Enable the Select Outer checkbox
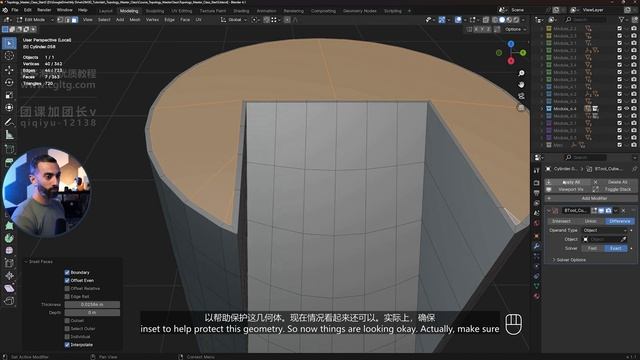Image resolution: width=640 pixels, height=360 pixels. click(x=67, y=329)
